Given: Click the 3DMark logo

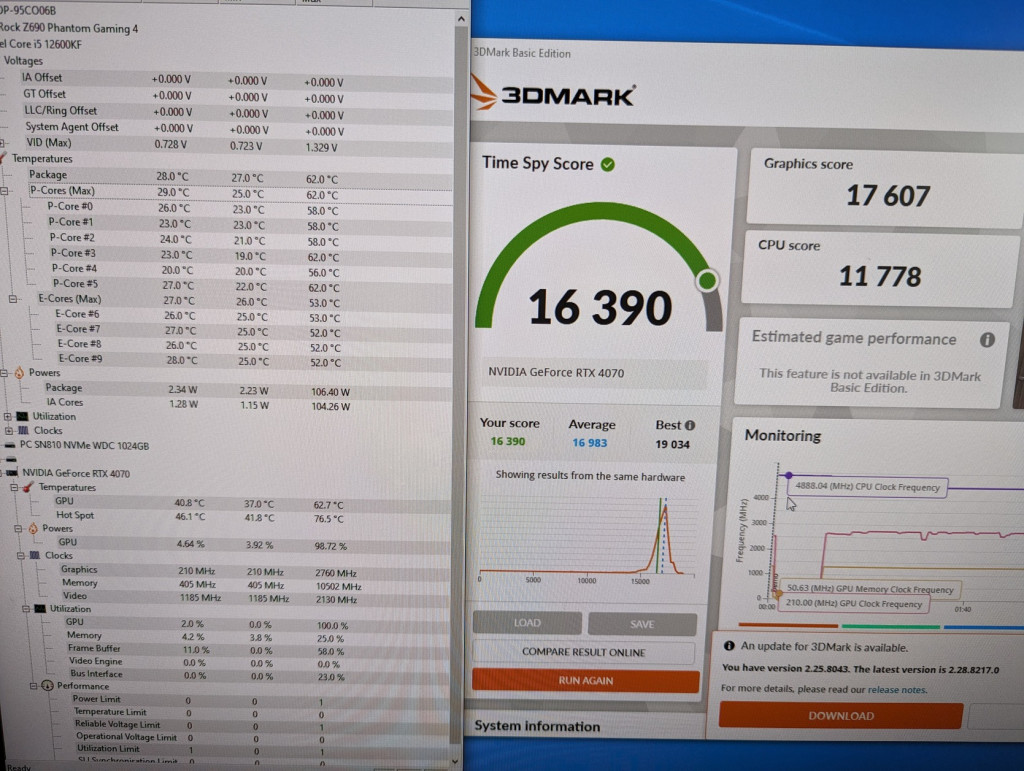Looking at the screenshot, I should (552, 94).
